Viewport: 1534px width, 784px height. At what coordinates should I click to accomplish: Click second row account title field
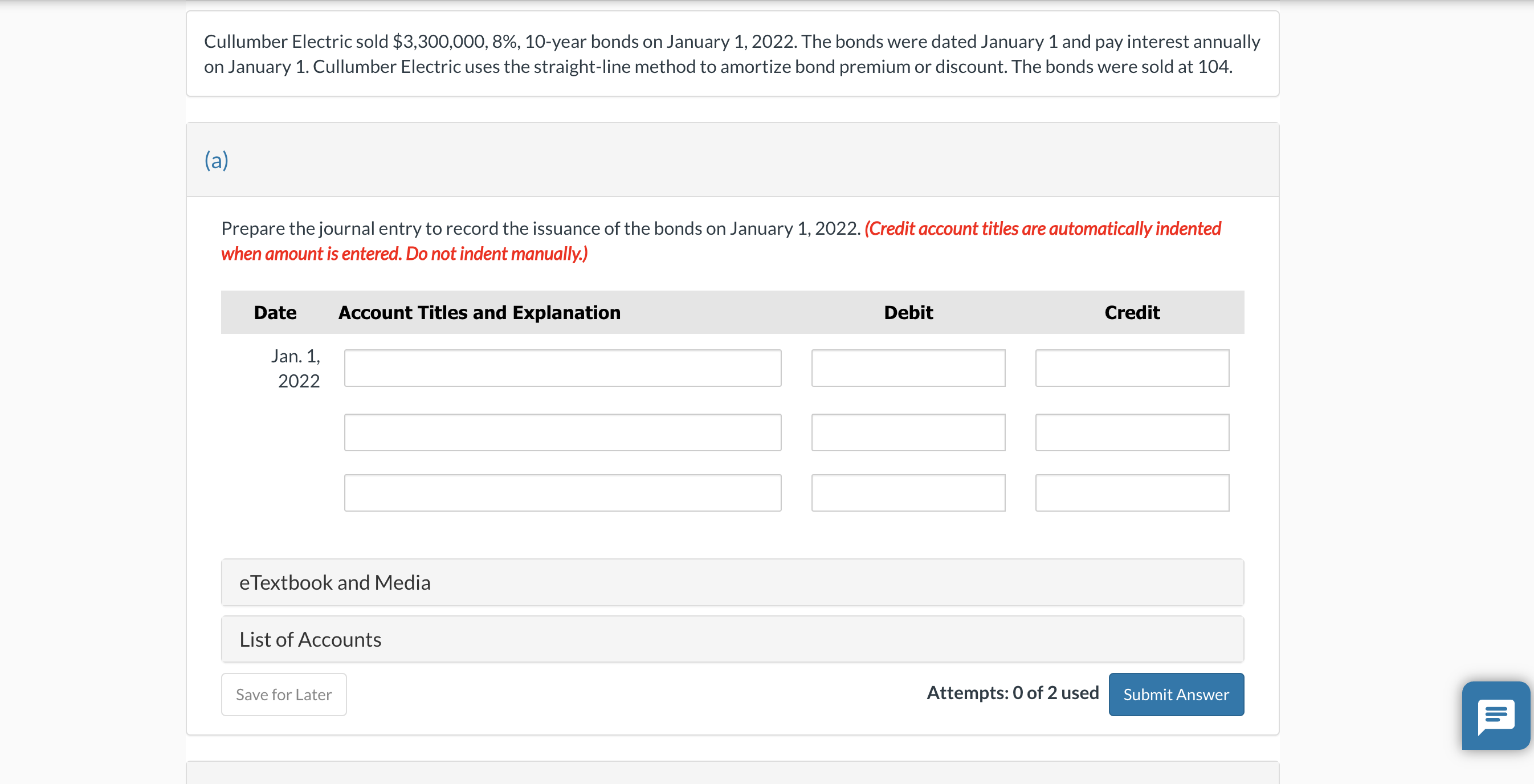coord(562,432)
